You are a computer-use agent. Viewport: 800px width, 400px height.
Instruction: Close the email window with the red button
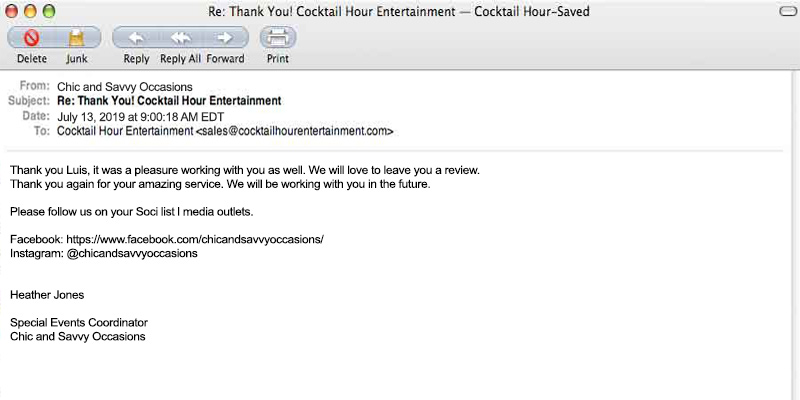pos(13,11)
